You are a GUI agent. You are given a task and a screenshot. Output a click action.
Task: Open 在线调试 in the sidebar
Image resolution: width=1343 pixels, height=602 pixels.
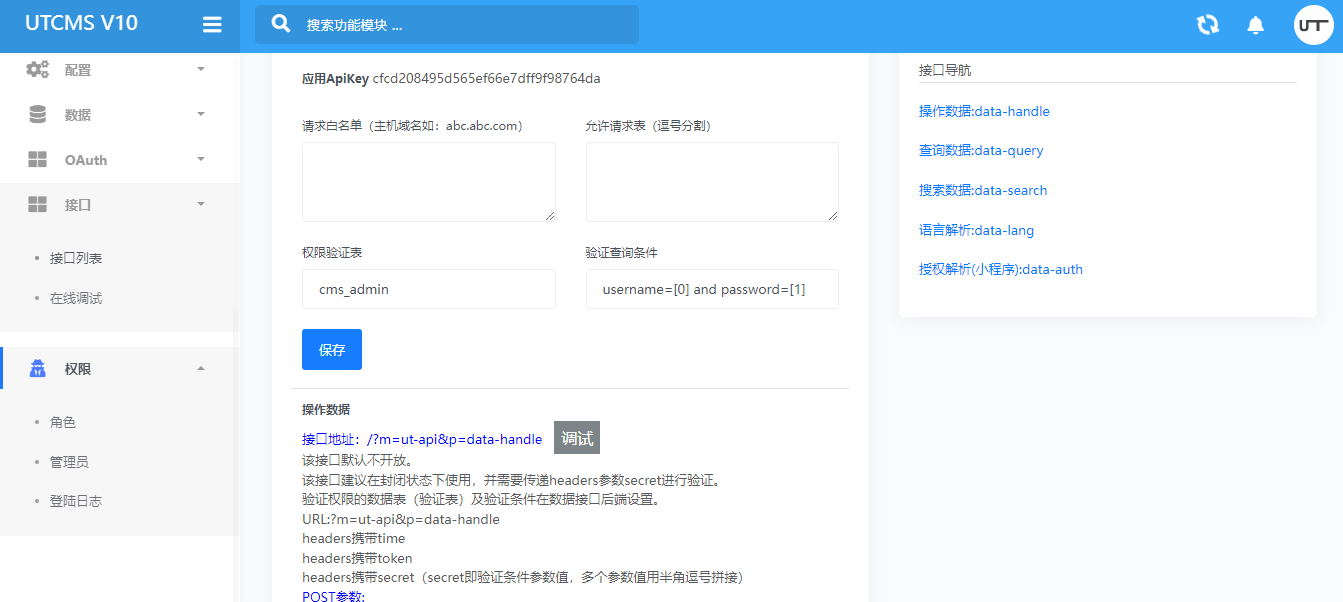point(76,298)
